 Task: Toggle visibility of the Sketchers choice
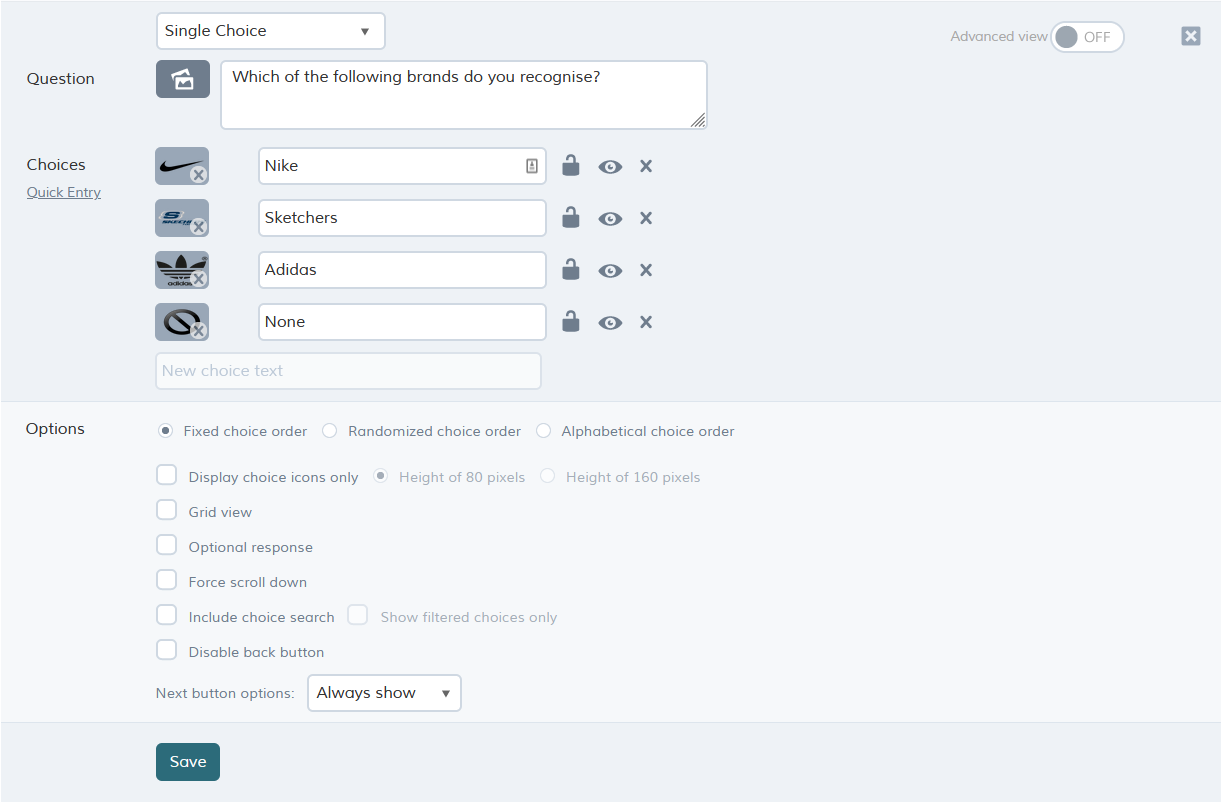[610, 219]
